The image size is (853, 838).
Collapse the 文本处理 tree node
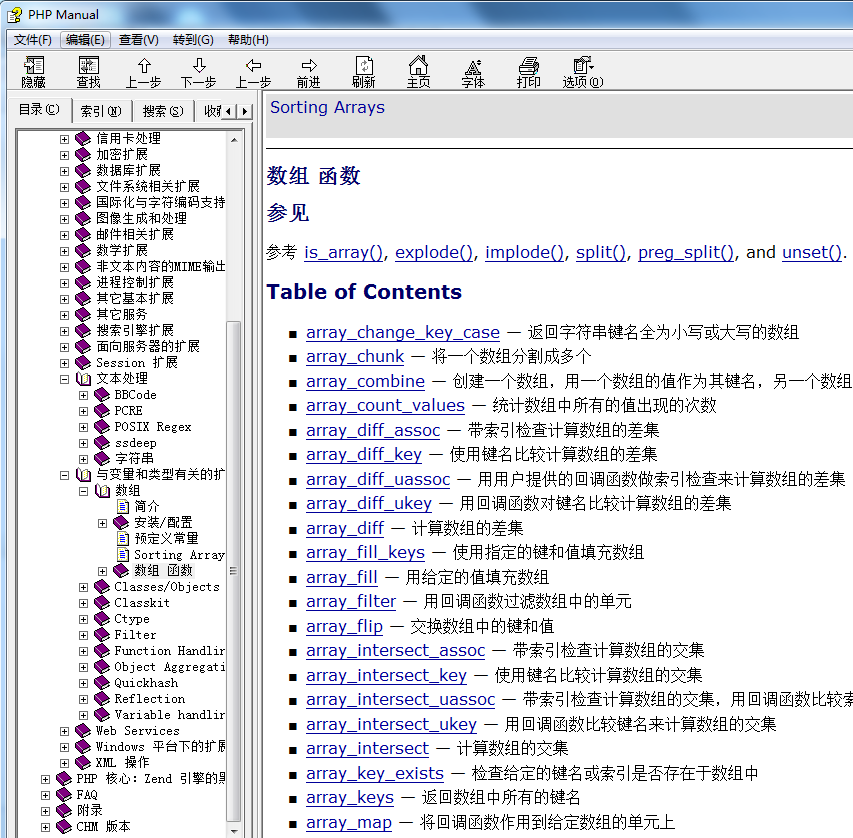64,379
